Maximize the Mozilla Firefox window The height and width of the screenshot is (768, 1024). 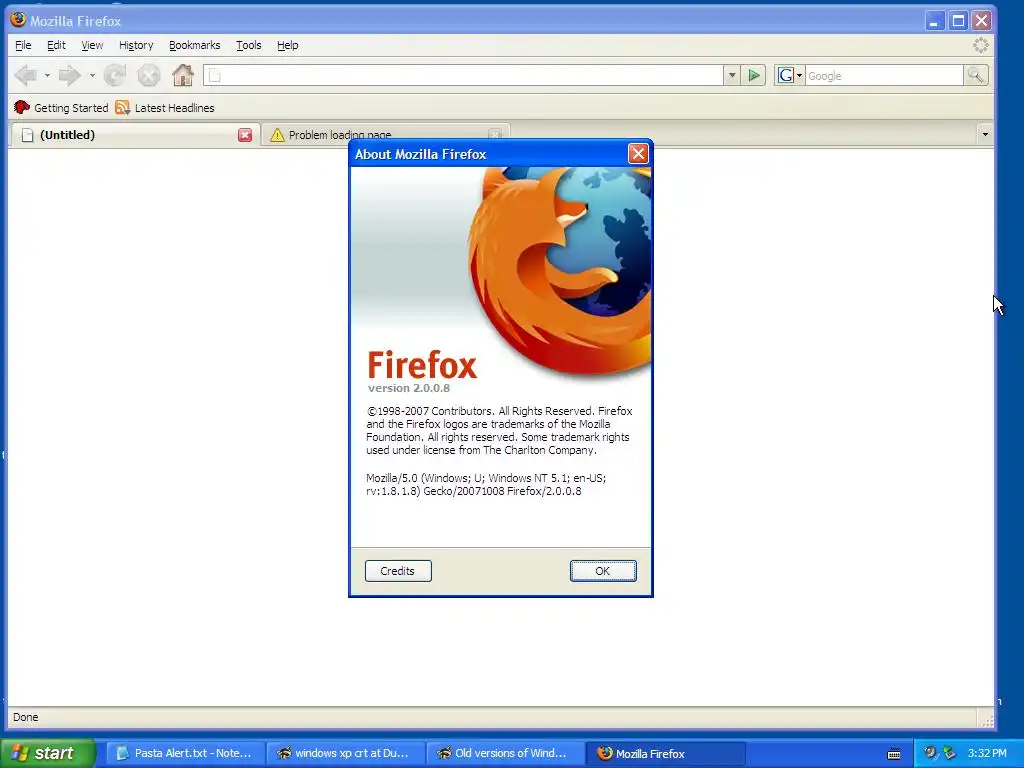coord(958,21)
